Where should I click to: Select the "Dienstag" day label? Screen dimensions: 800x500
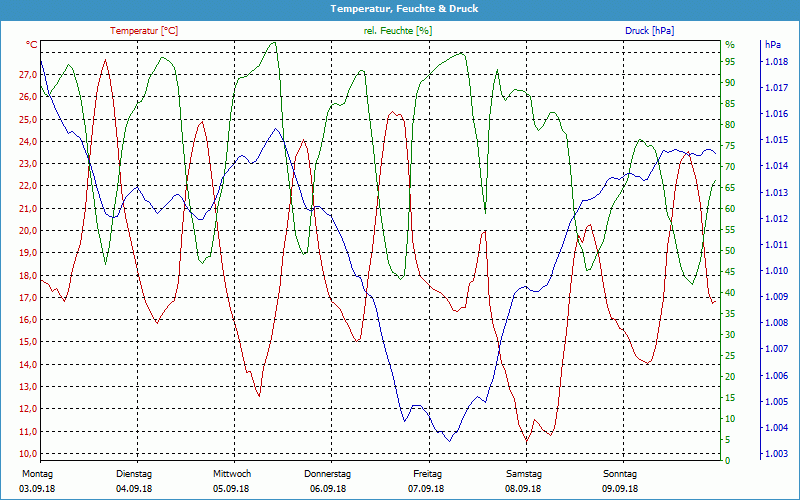[134, 474]
